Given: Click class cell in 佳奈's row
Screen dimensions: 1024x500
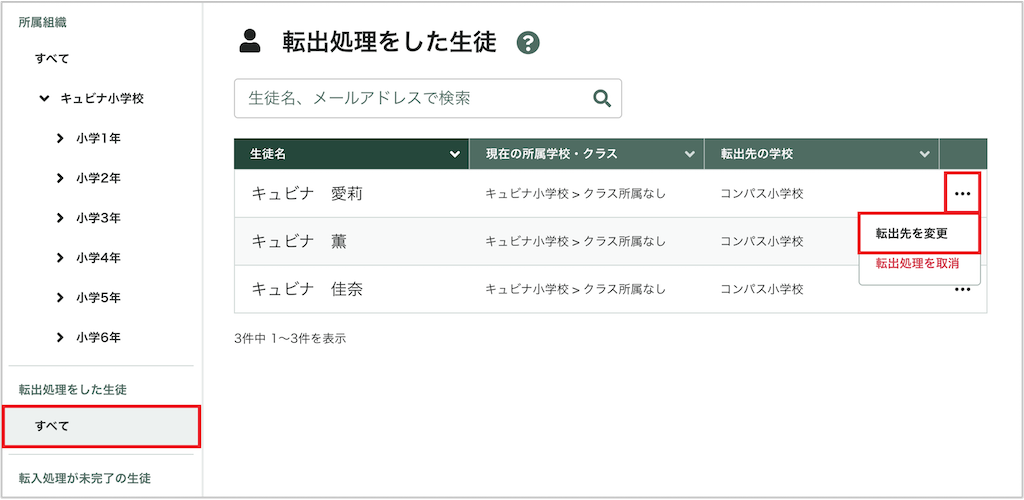Looking at the screenshot, I should [575, 289].
